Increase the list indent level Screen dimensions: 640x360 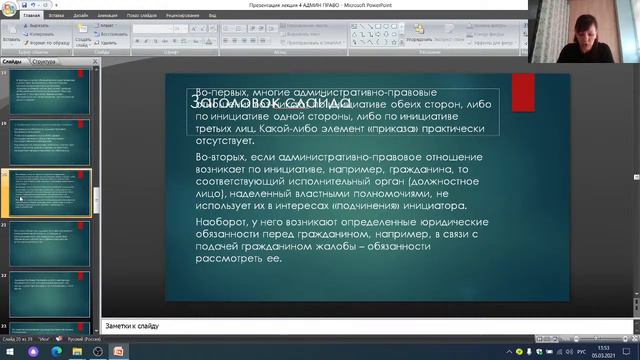(x=262, y=28)
